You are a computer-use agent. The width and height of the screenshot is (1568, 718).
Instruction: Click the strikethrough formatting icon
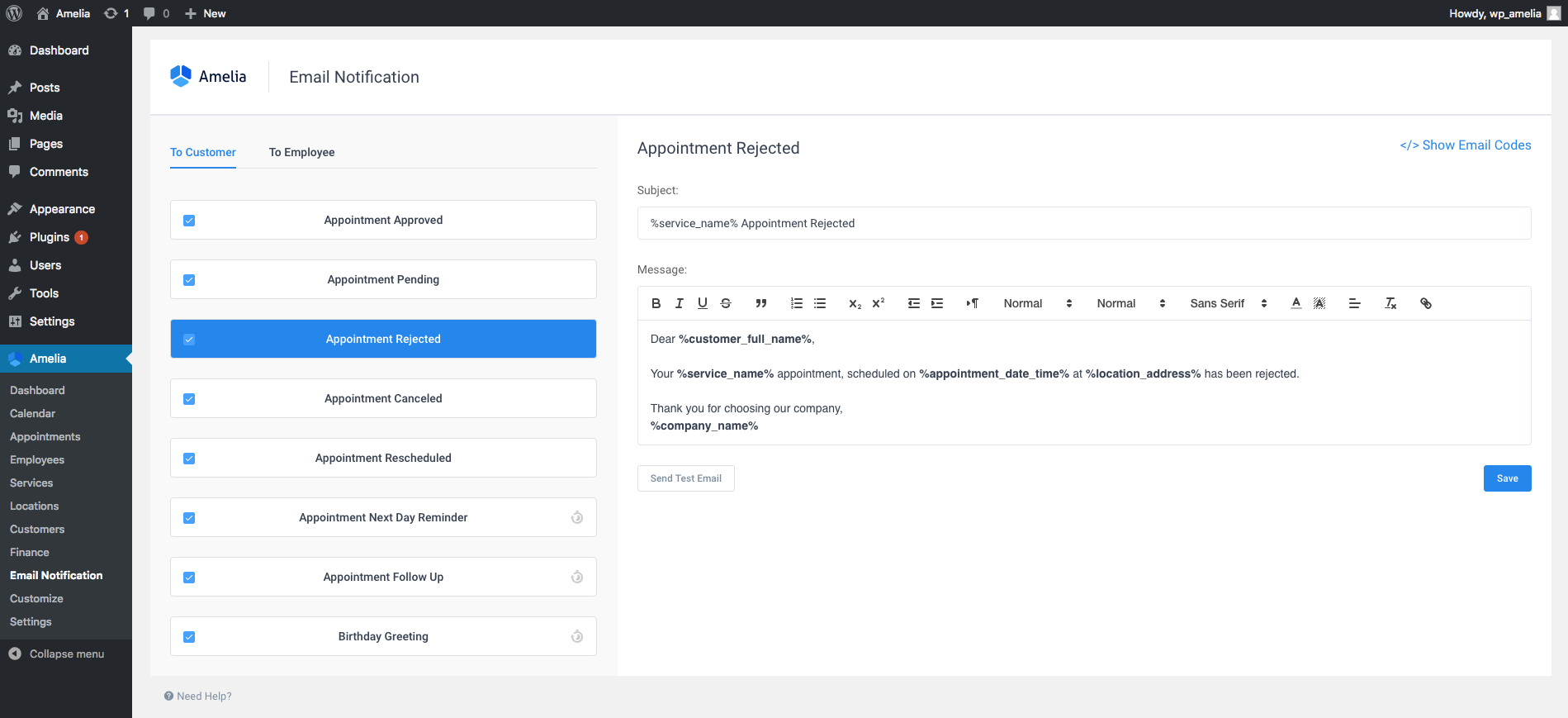[x=726, y=303]
